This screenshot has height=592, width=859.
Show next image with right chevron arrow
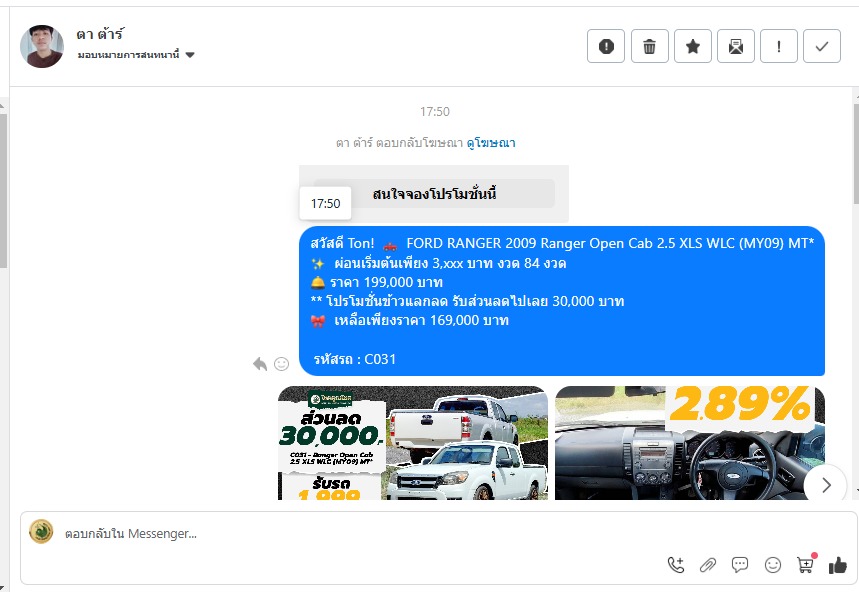(826, 485)
